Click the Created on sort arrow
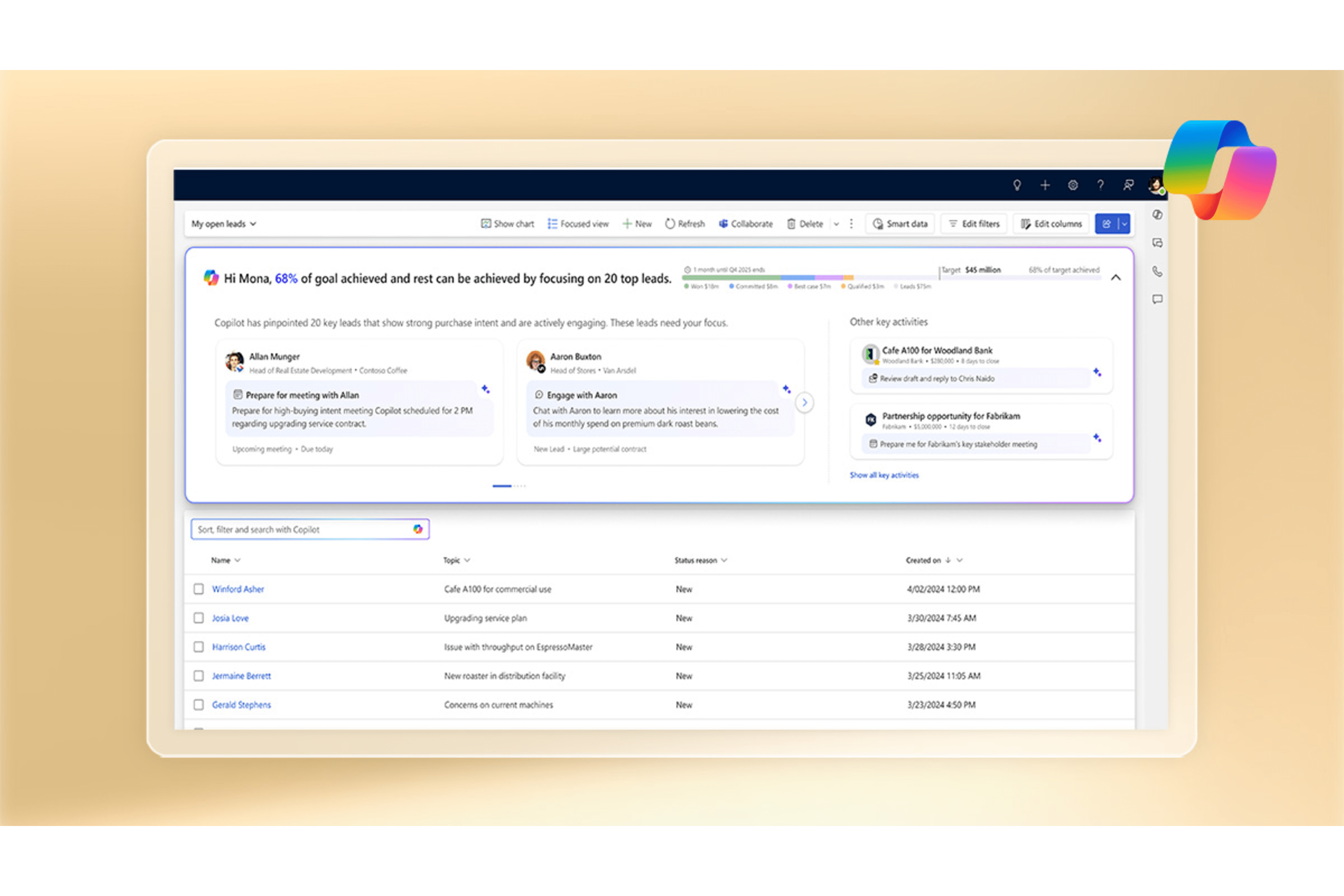The width and height of the screenshot is (1344, 896). (x=948, y=561)
